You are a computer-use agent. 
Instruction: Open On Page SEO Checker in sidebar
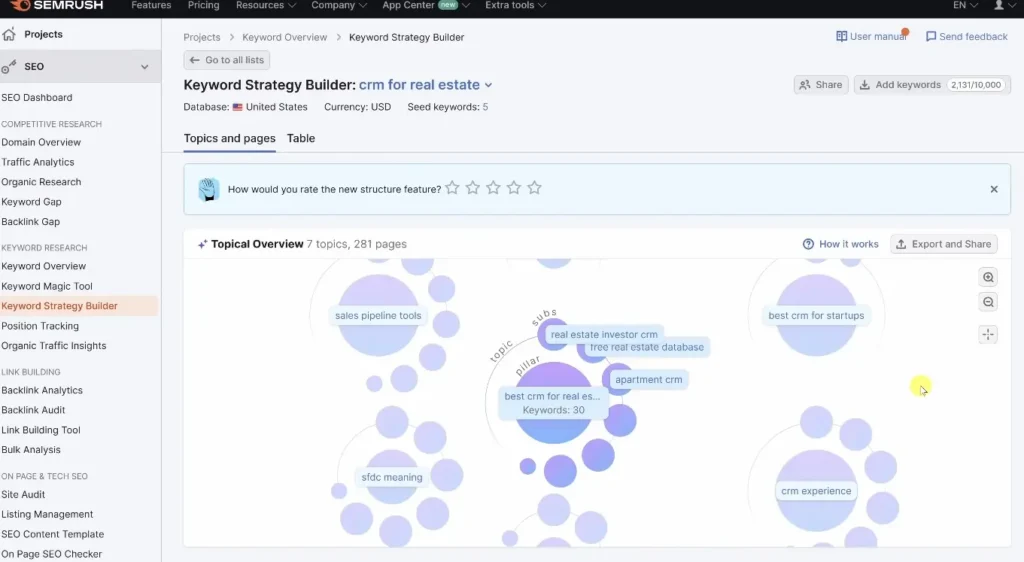(52, 554)
